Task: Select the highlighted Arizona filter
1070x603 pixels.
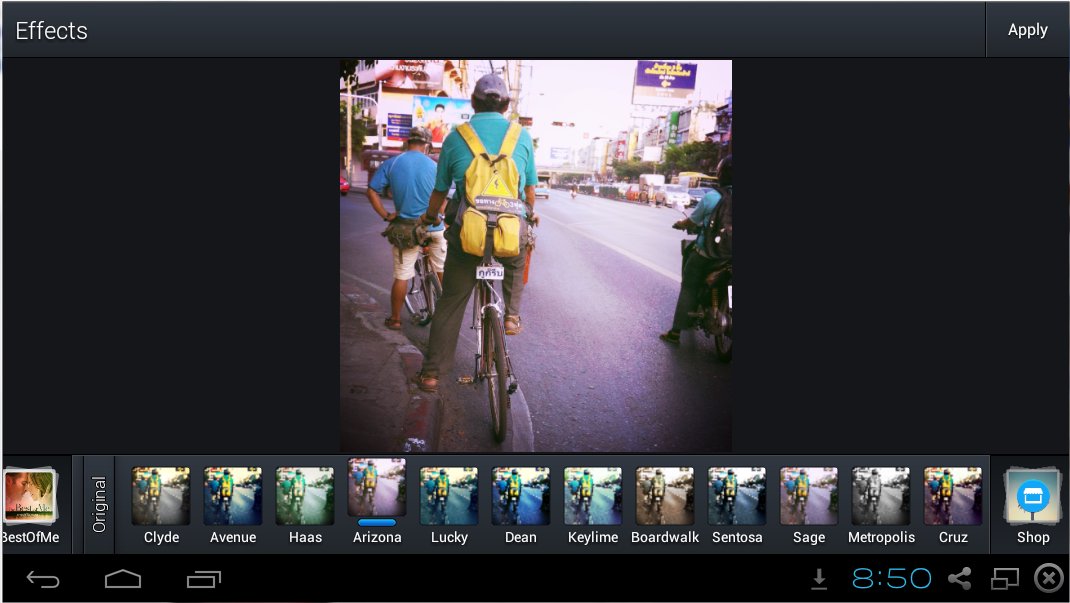Action: pyautogui.click(x=377, y=501)
